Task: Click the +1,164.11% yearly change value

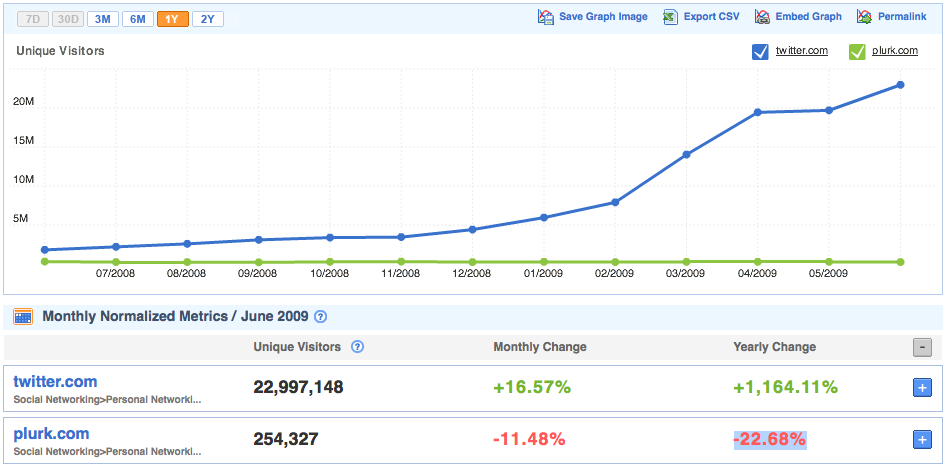Action: (786, 388)
